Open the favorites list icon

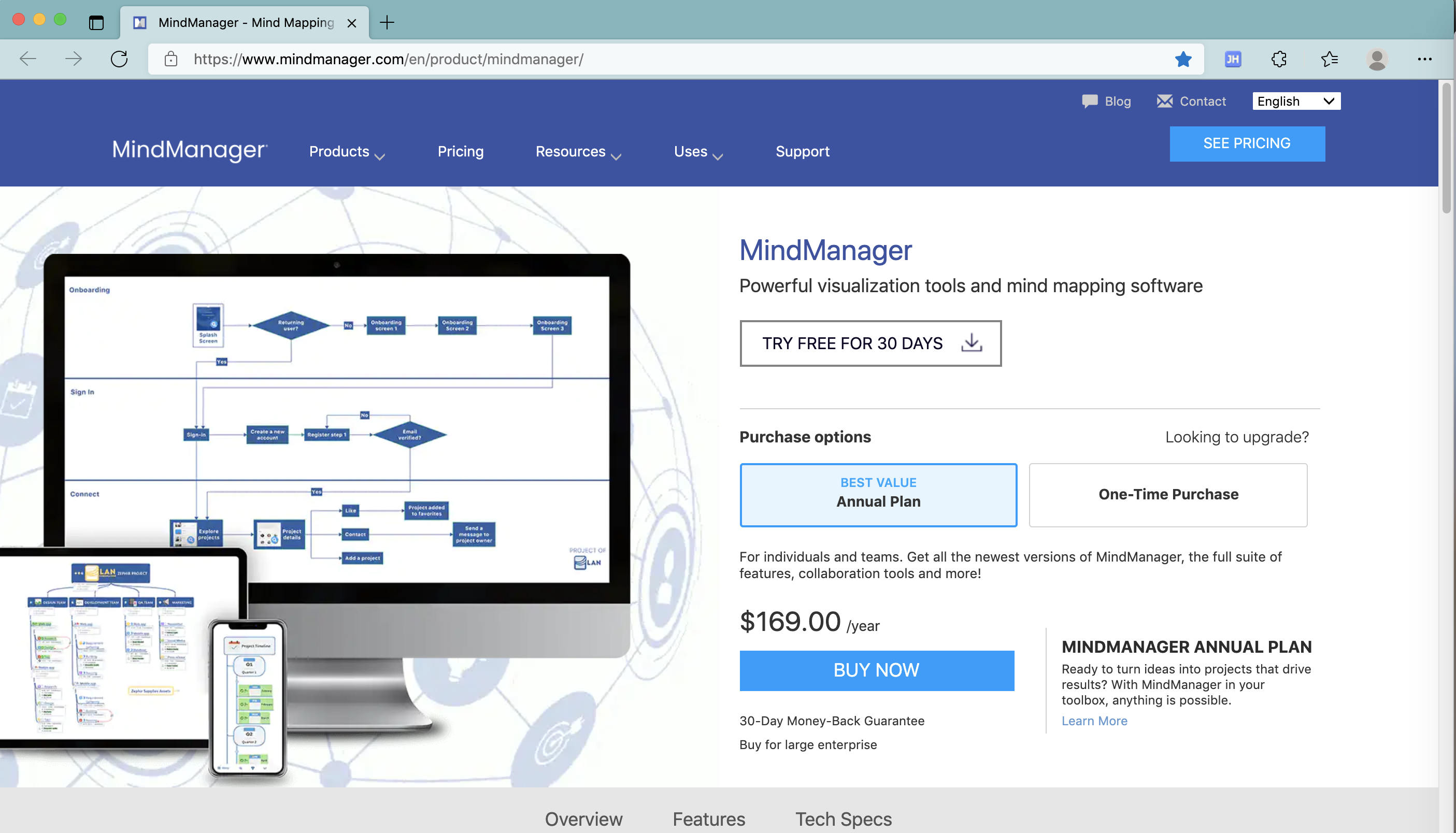point(1329,59)
